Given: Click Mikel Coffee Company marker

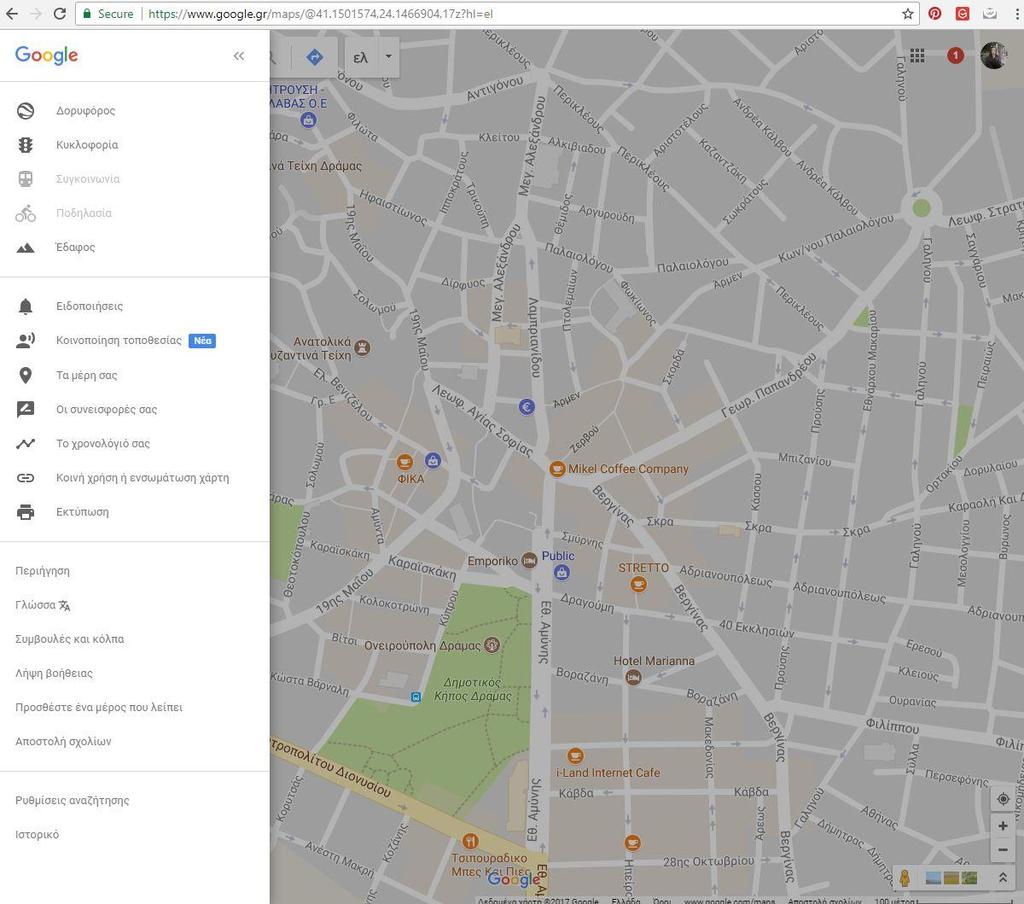Looking at the screenshot, I should [557, 469].
